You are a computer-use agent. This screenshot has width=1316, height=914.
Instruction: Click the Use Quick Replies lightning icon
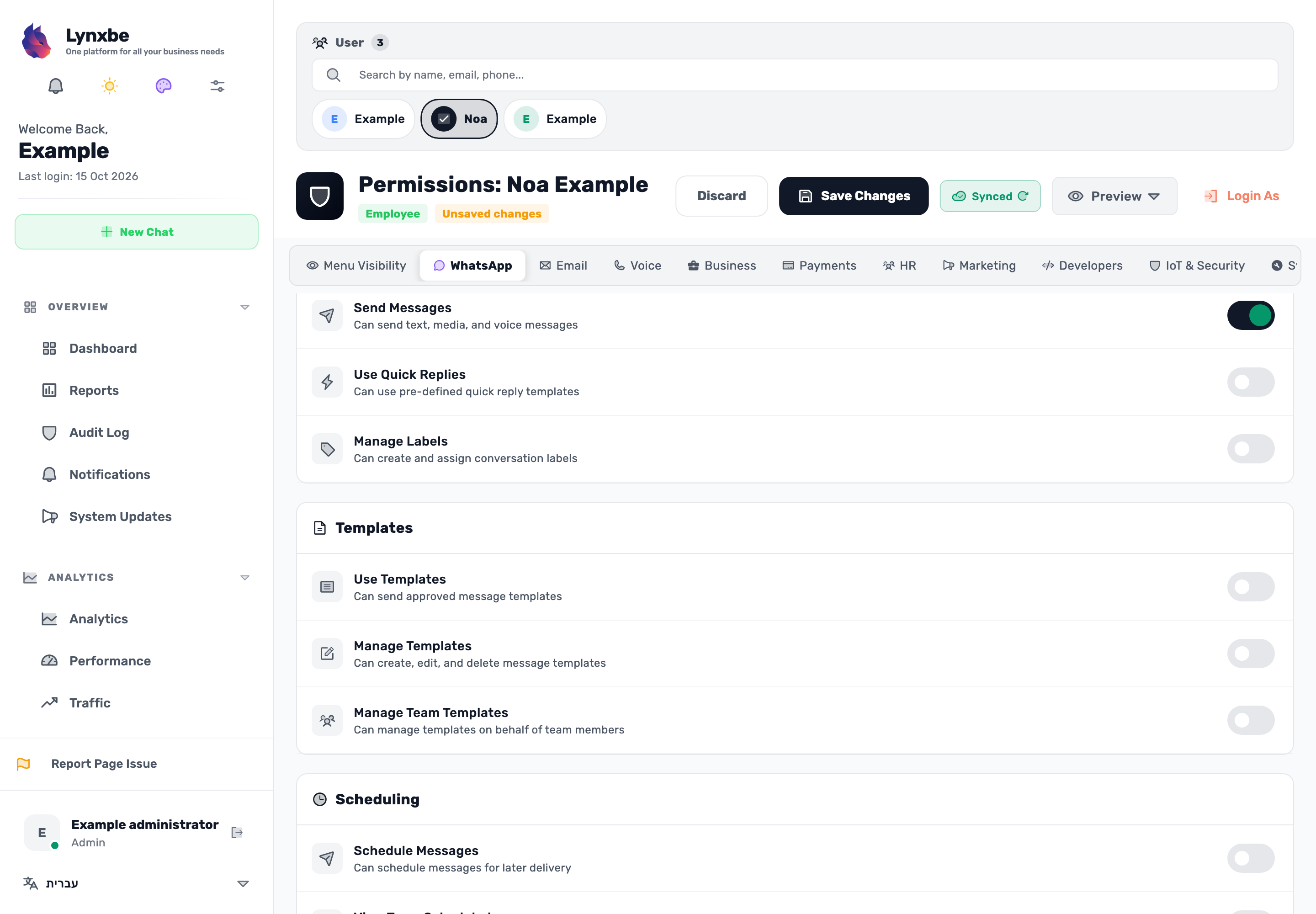[x=327, y=382]
